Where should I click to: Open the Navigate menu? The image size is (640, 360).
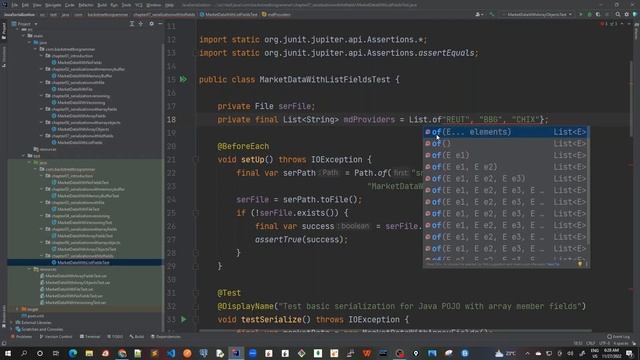(53, 5)
